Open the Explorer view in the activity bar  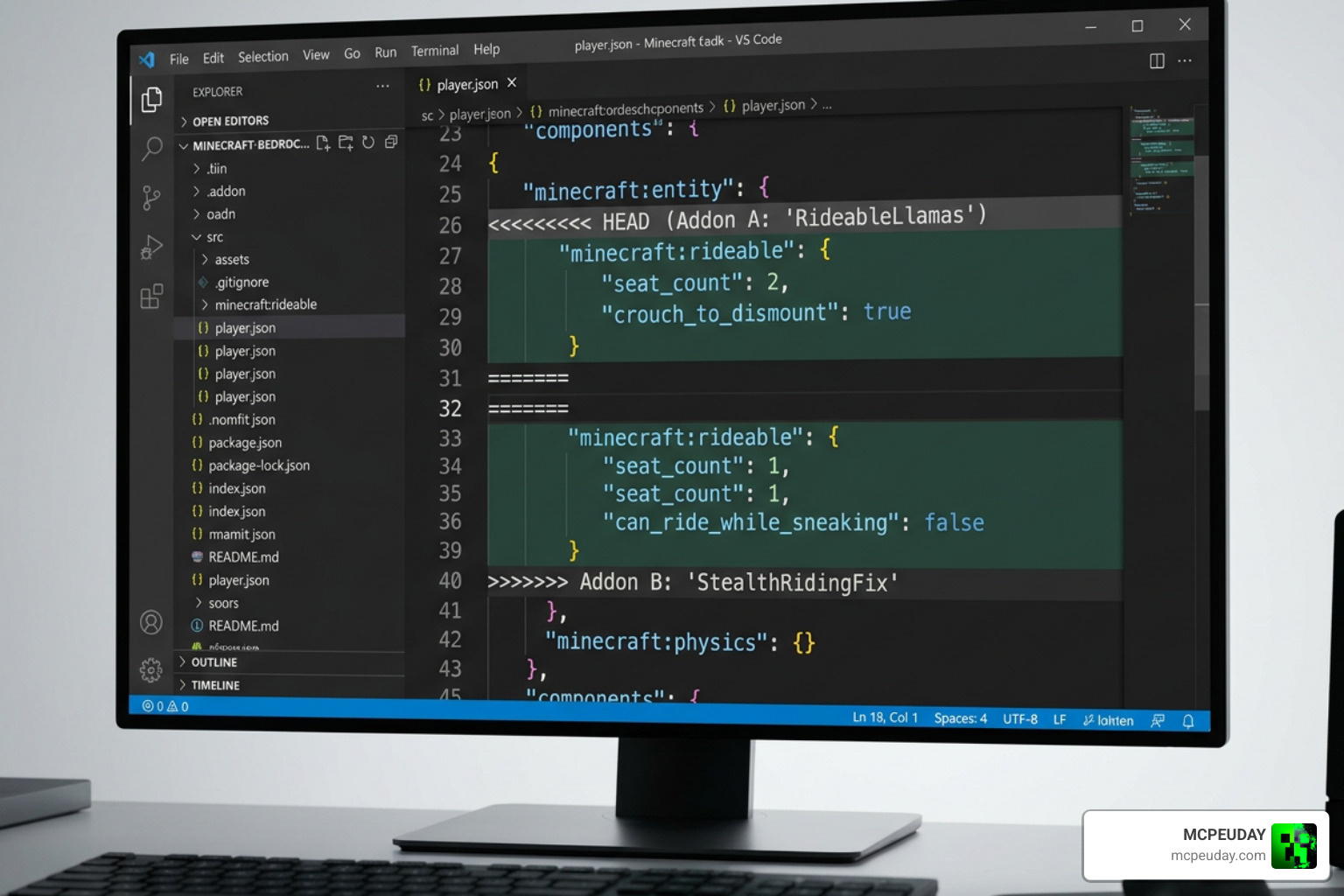151,99
